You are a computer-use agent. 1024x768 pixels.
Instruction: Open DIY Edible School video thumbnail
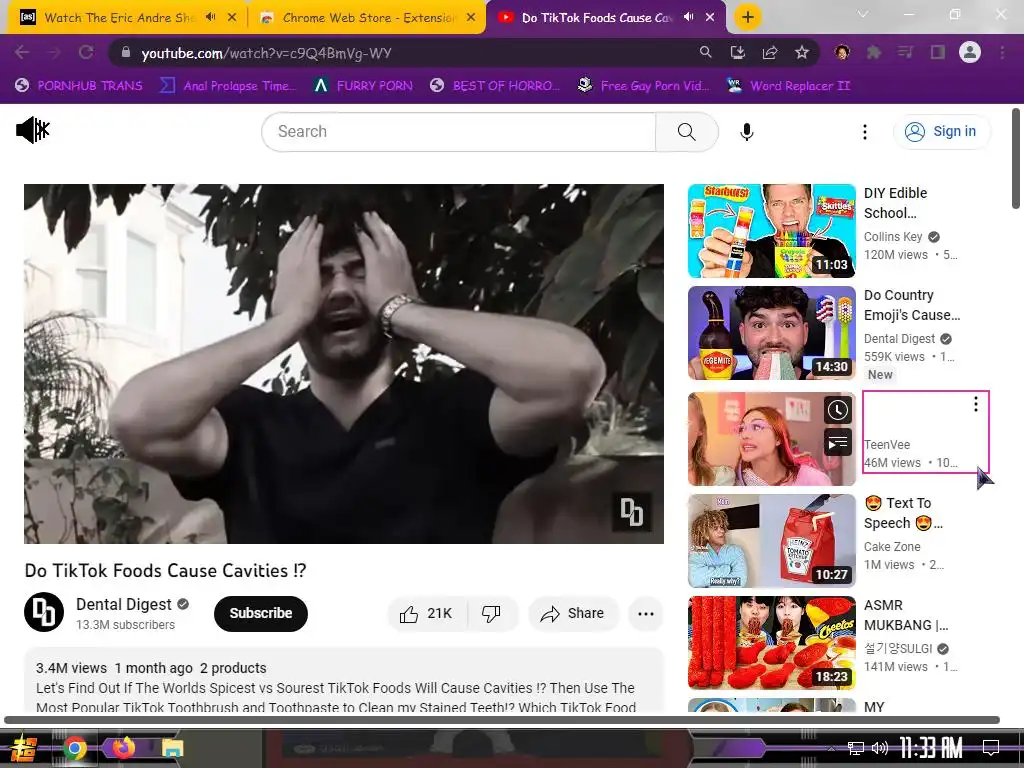pos(771,231)
